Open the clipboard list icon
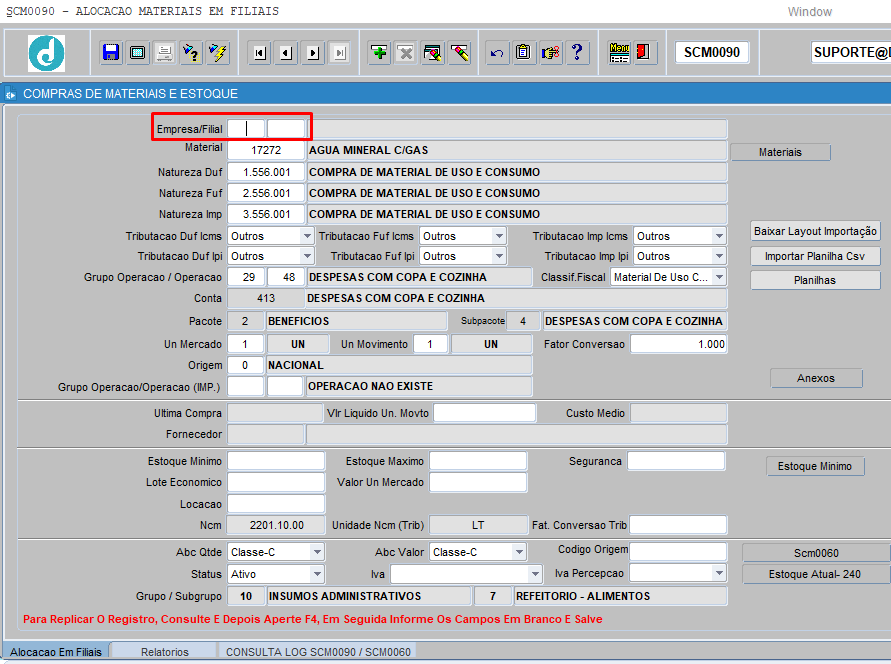This screenshot has width=891, height=664. tap(523, 53)
